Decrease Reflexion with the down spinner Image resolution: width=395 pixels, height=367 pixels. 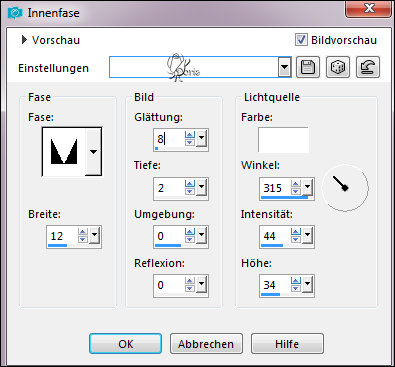click(190, 288)
